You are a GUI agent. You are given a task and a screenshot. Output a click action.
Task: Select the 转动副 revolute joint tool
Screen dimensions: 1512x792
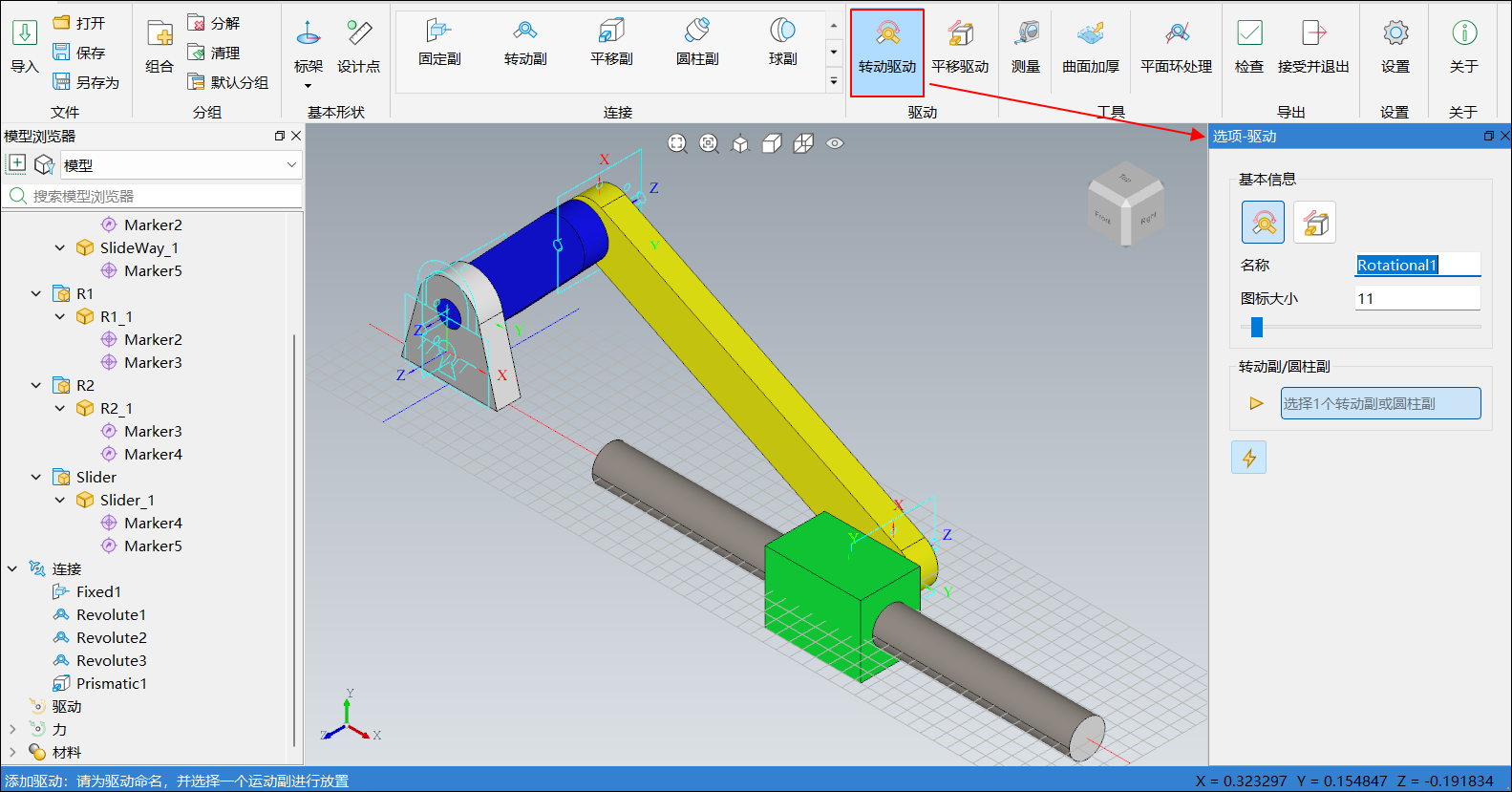tap(525, 44)
